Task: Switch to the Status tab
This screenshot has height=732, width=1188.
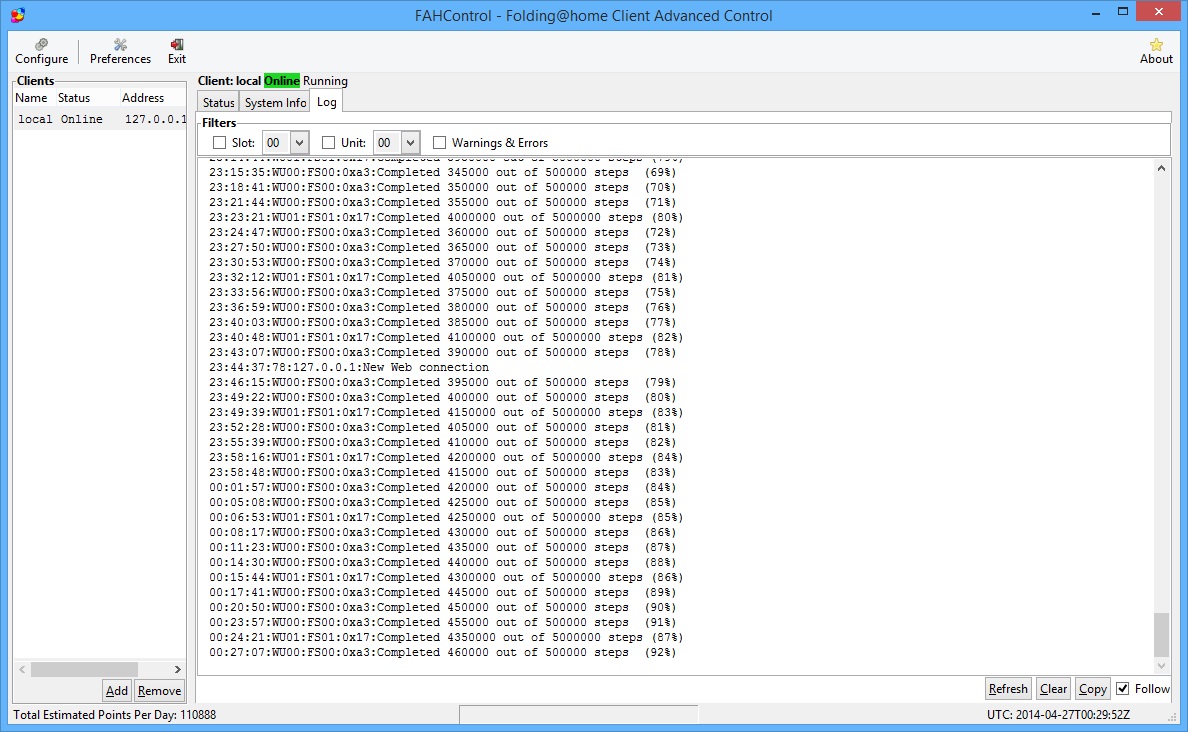Action: pyautogui.click(x=218, y=102)
